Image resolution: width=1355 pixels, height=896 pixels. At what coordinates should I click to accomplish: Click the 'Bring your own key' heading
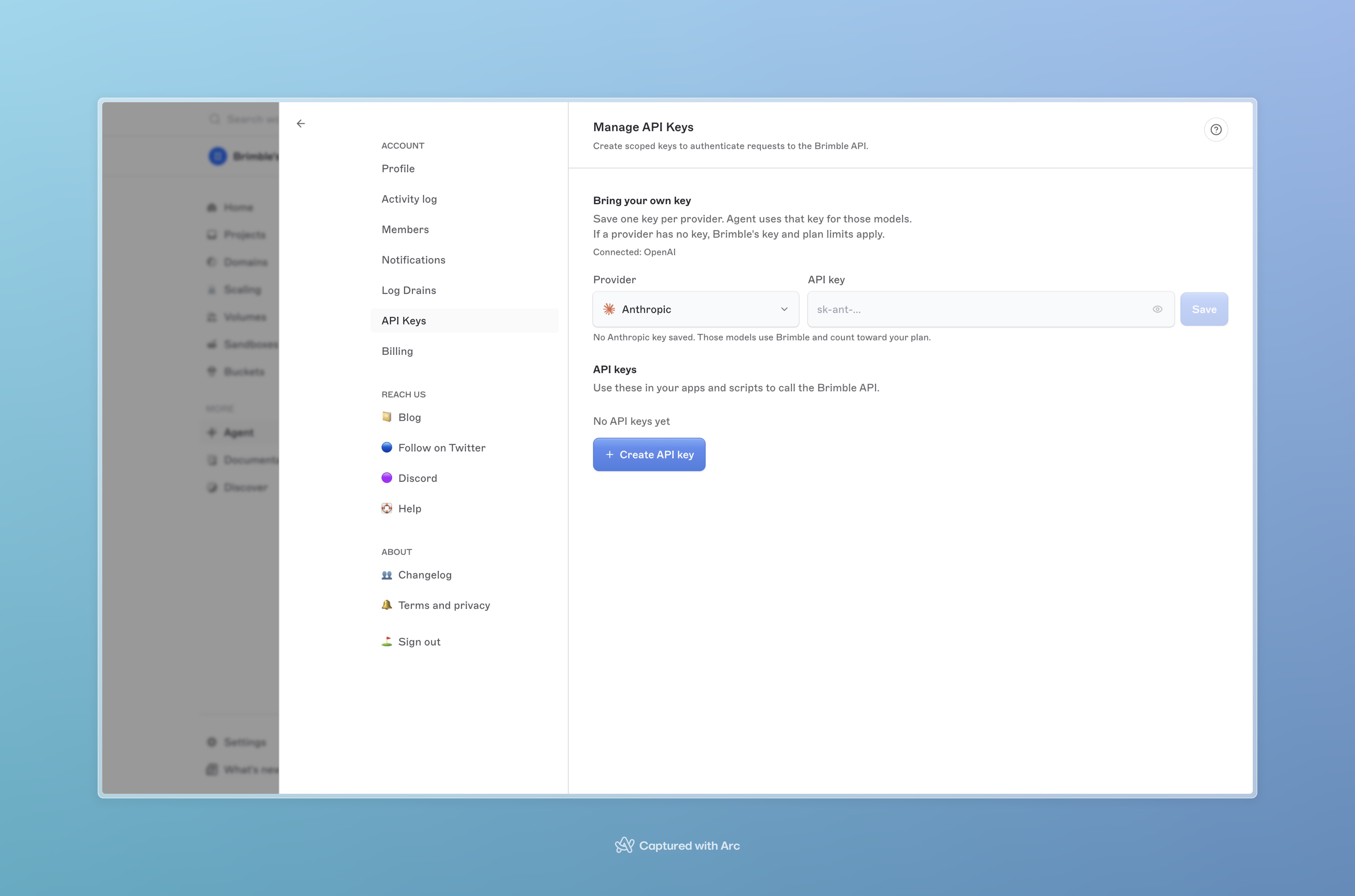point(642,200)
